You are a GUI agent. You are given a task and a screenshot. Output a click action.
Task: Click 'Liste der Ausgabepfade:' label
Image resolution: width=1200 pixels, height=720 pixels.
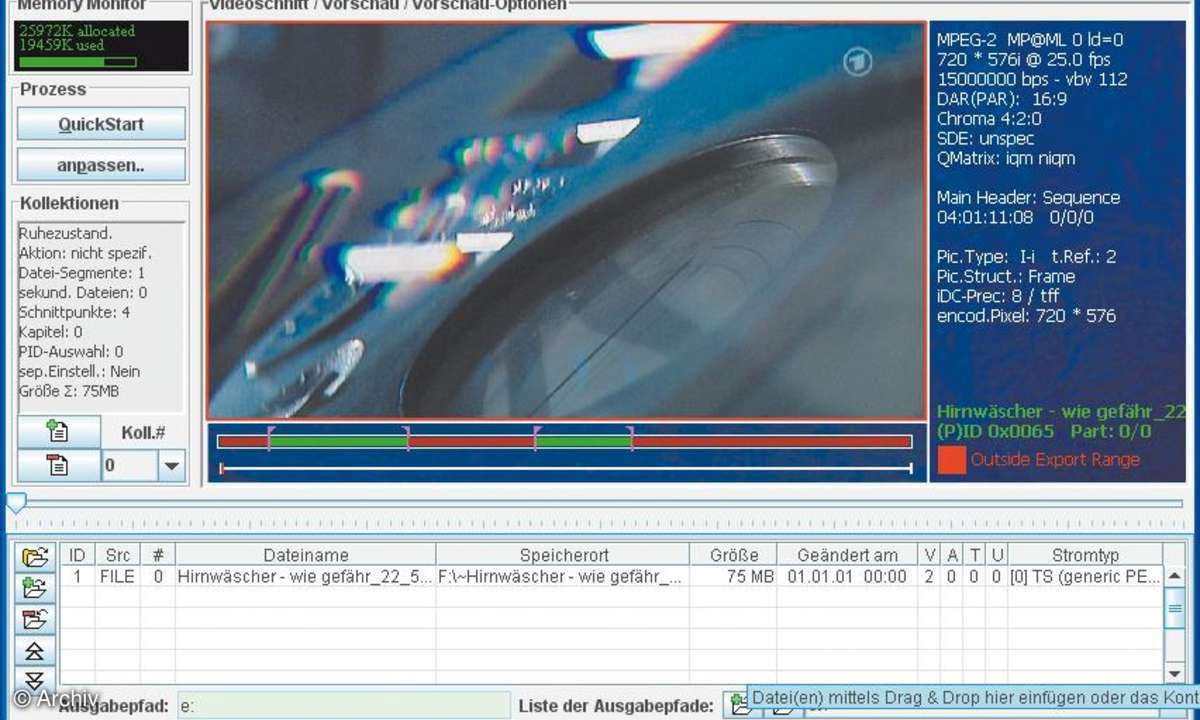(616, 706)
